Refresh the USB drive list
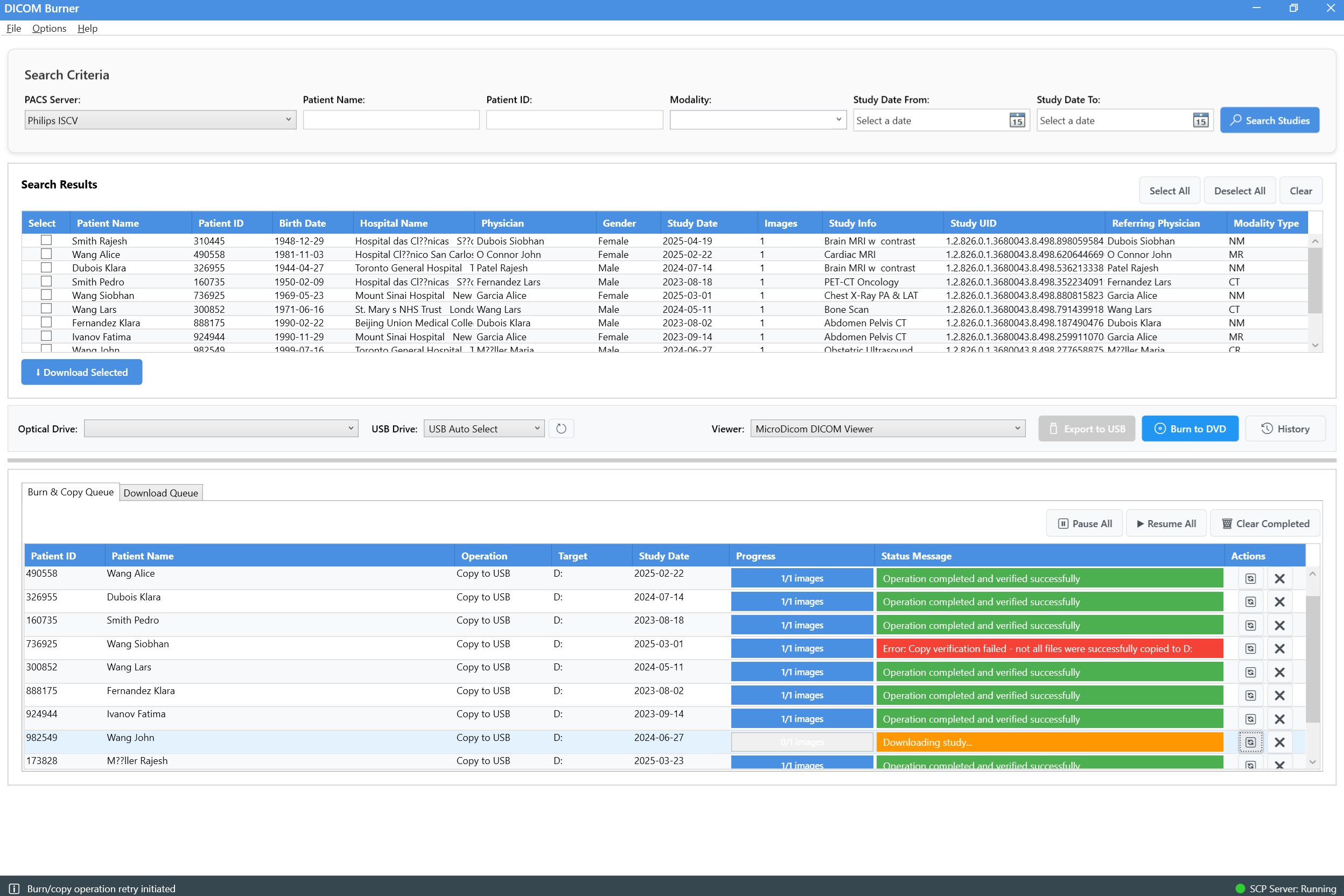 coord(561,428)
